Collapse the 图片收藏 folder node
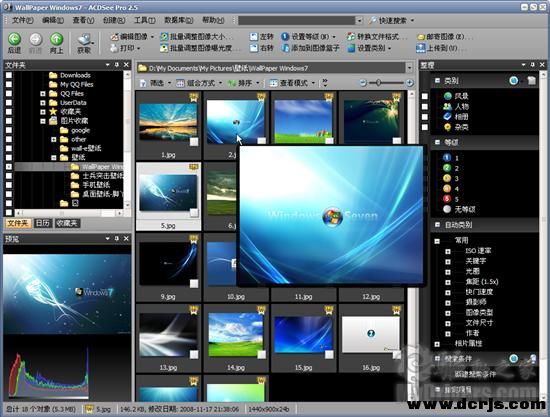 (43, 121)
